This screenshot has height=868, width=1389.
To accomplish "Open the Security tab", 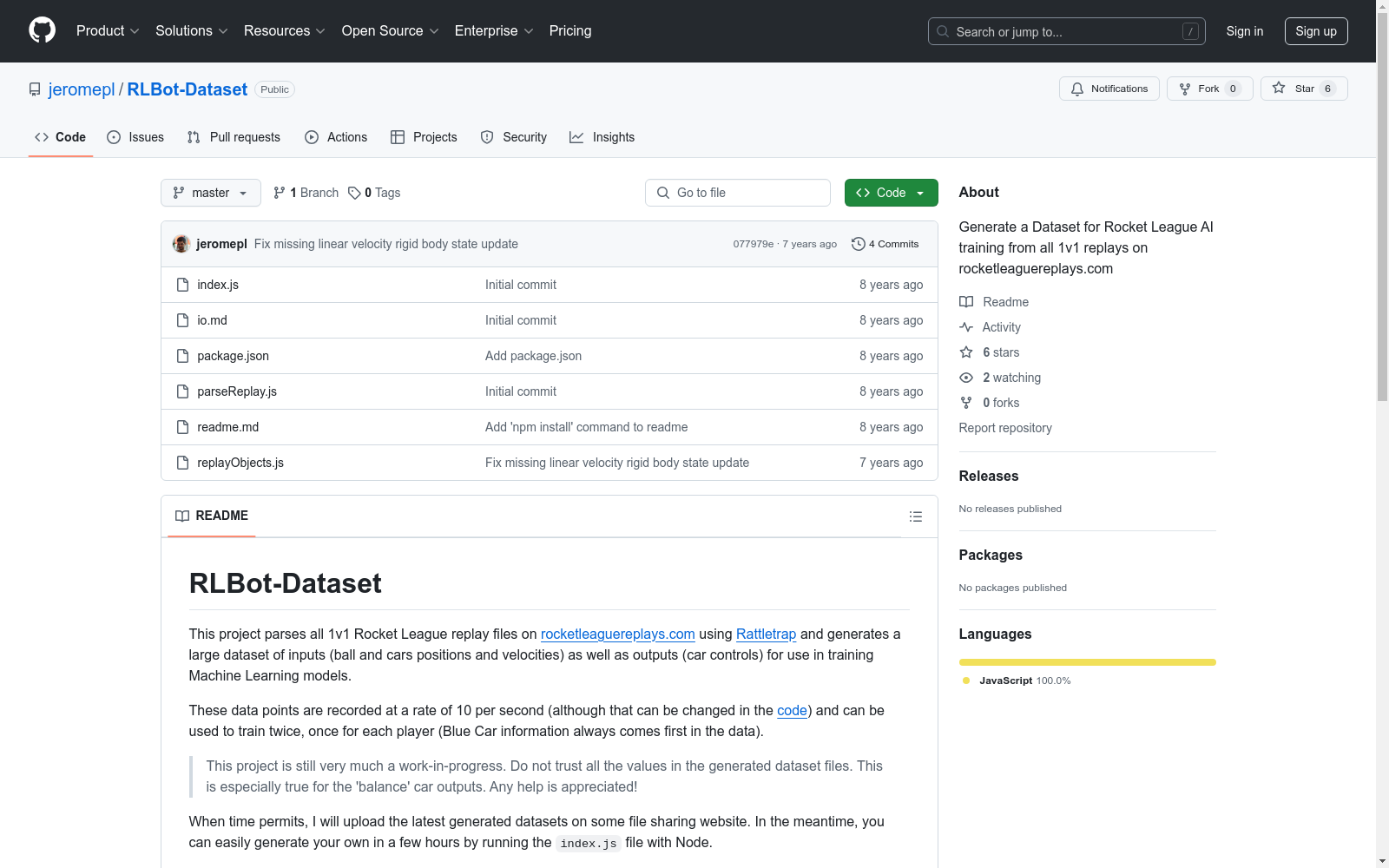I will [514, 137].
